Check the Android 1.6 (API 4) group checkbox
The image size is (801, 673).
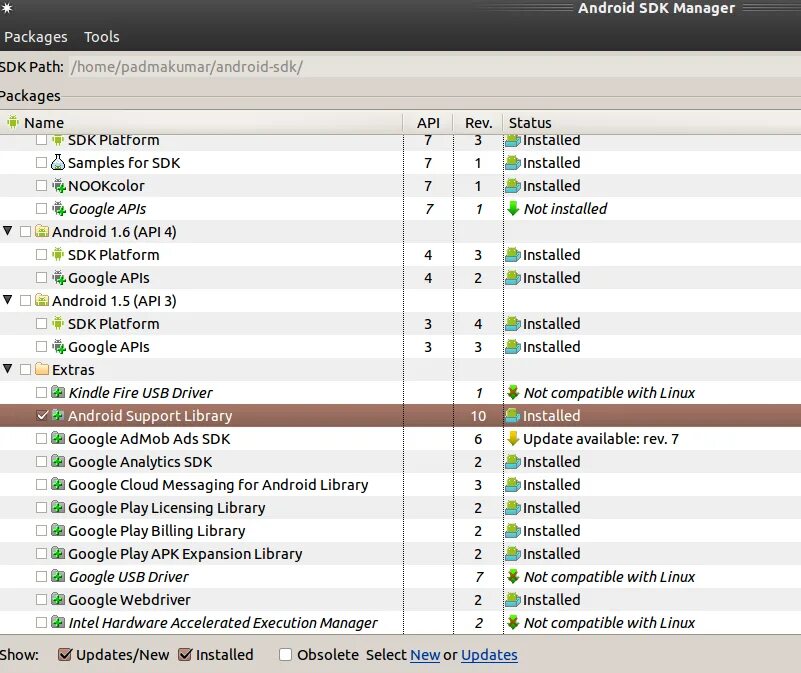26,231
